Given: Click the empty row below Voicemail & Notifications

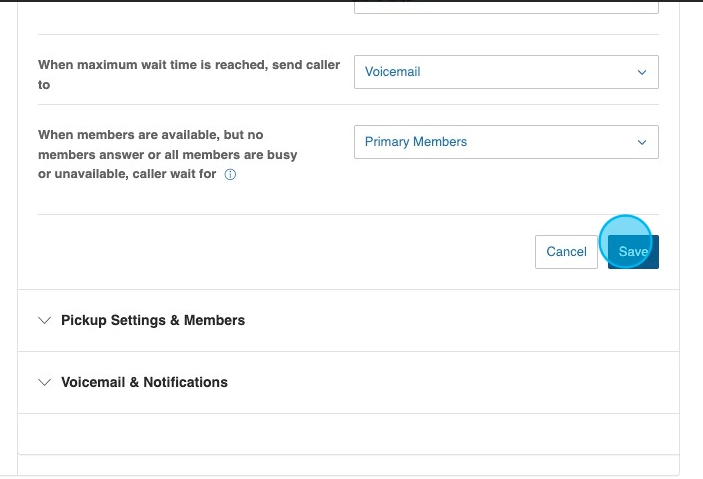Looking at the screenshot, I should pyautogui.click(x=348, y=434).
